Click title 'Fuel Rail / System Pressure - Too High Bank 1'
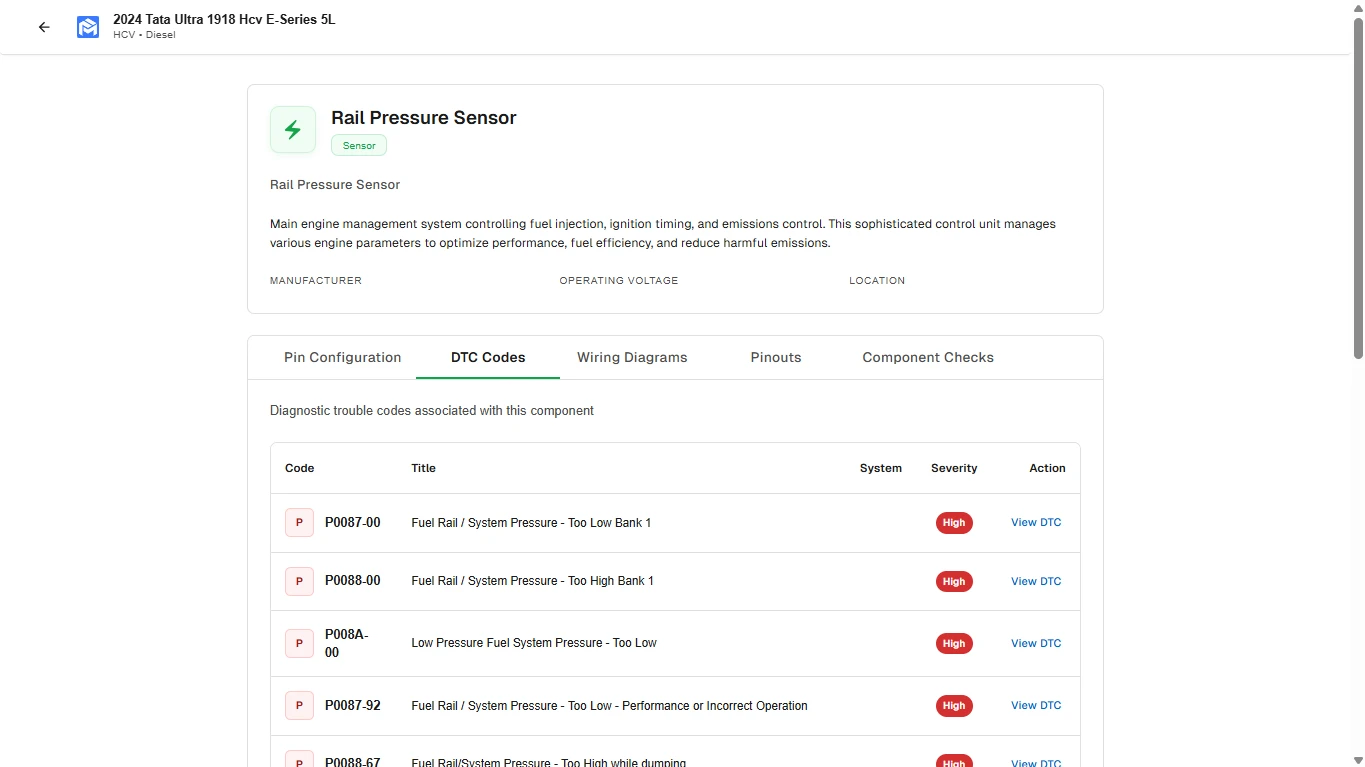This screenshot has height=767, width=1365. (x=533, y=581)
